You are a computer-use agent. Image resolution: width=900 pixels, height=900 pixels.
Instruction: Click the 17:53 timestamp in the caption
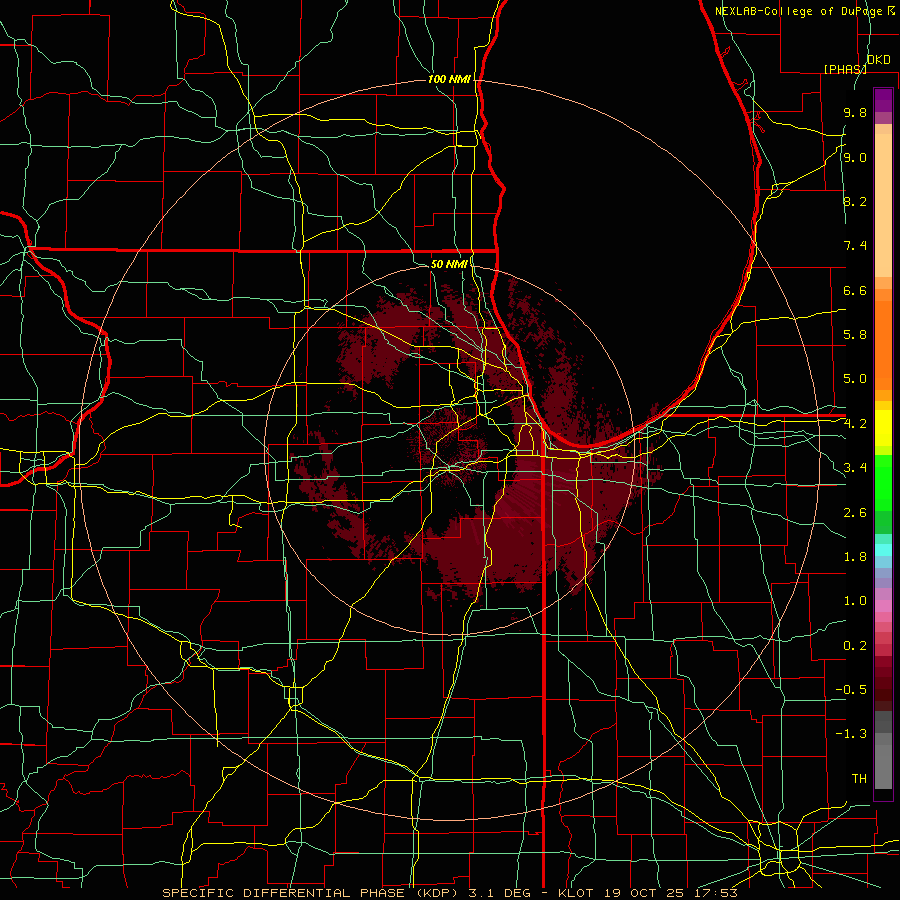(x=716, y=893)
